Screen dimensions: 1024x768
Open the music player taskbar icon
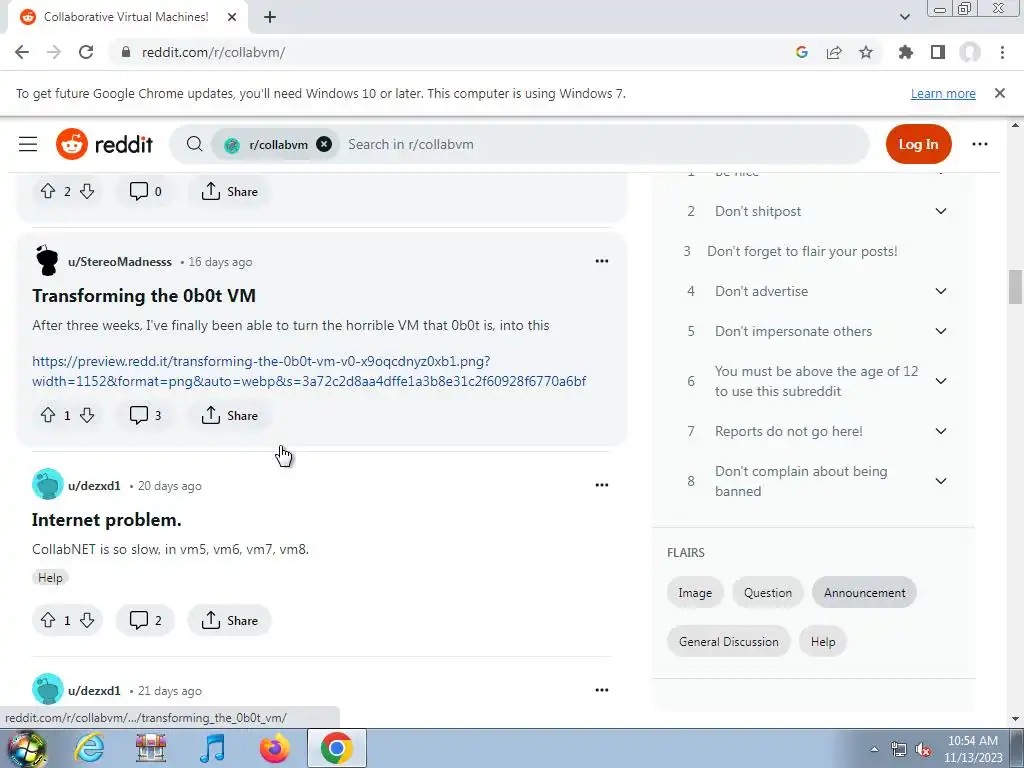[x=212, y=748]
